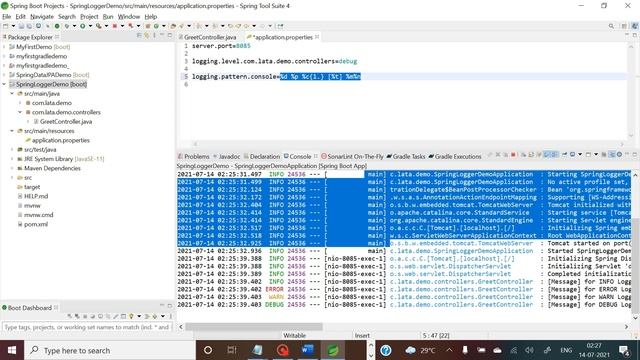640x360 pixels.
Task: Click Remove All Terminated Launches console icon
Action: 505,155
